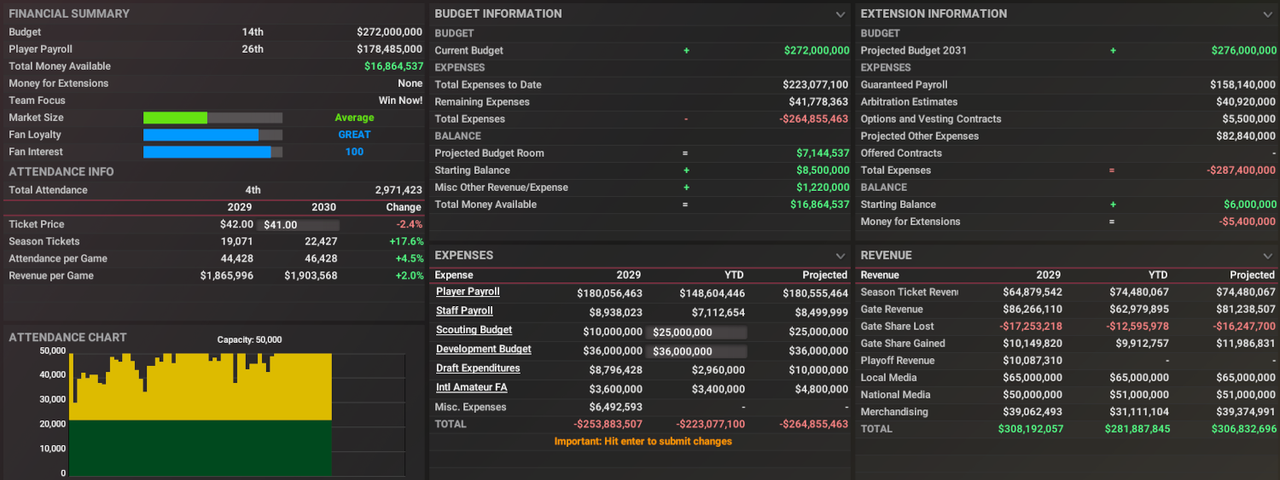Collapse the Revenue panel chevron
The image size is (1280, 480).
coord(1267,256)
